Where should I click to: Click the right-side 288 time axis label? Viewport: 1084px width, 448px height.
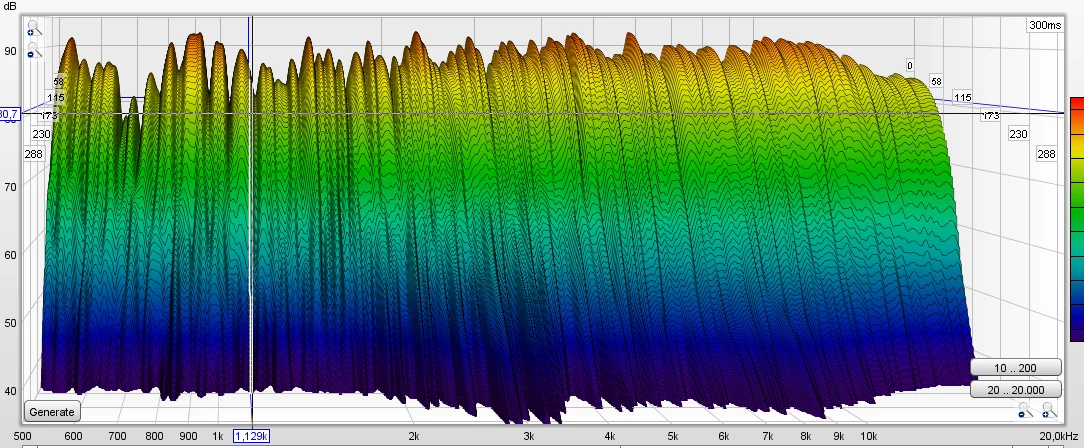pos(1046,154)
